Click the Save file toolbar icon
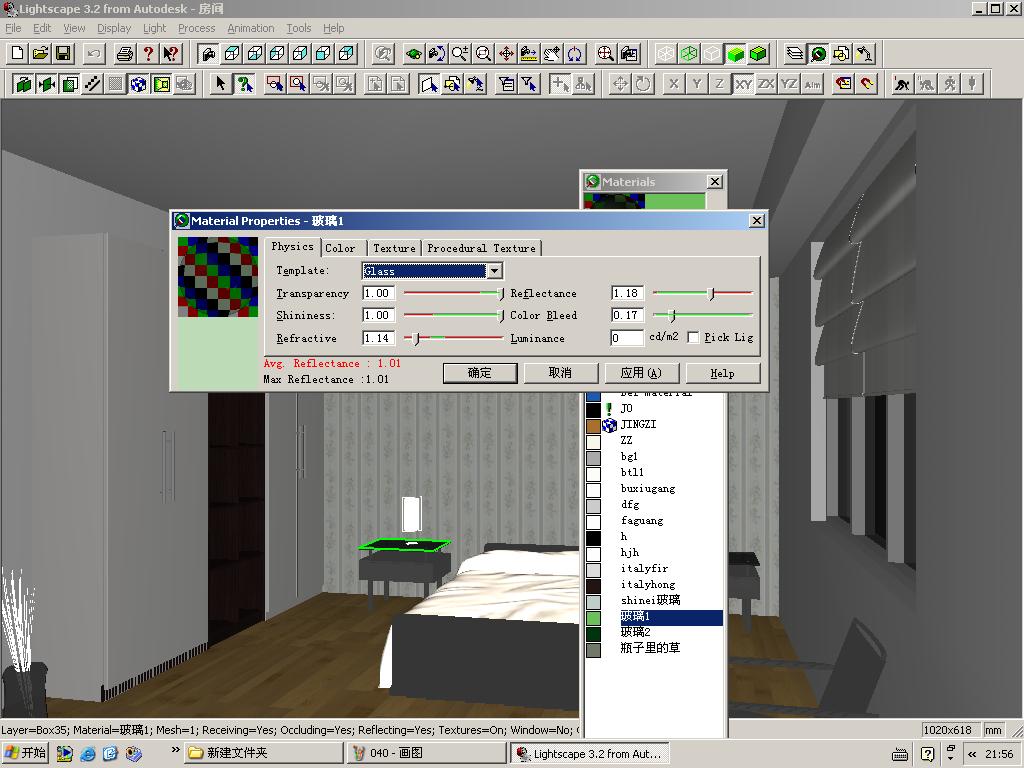 coord(63,53)
